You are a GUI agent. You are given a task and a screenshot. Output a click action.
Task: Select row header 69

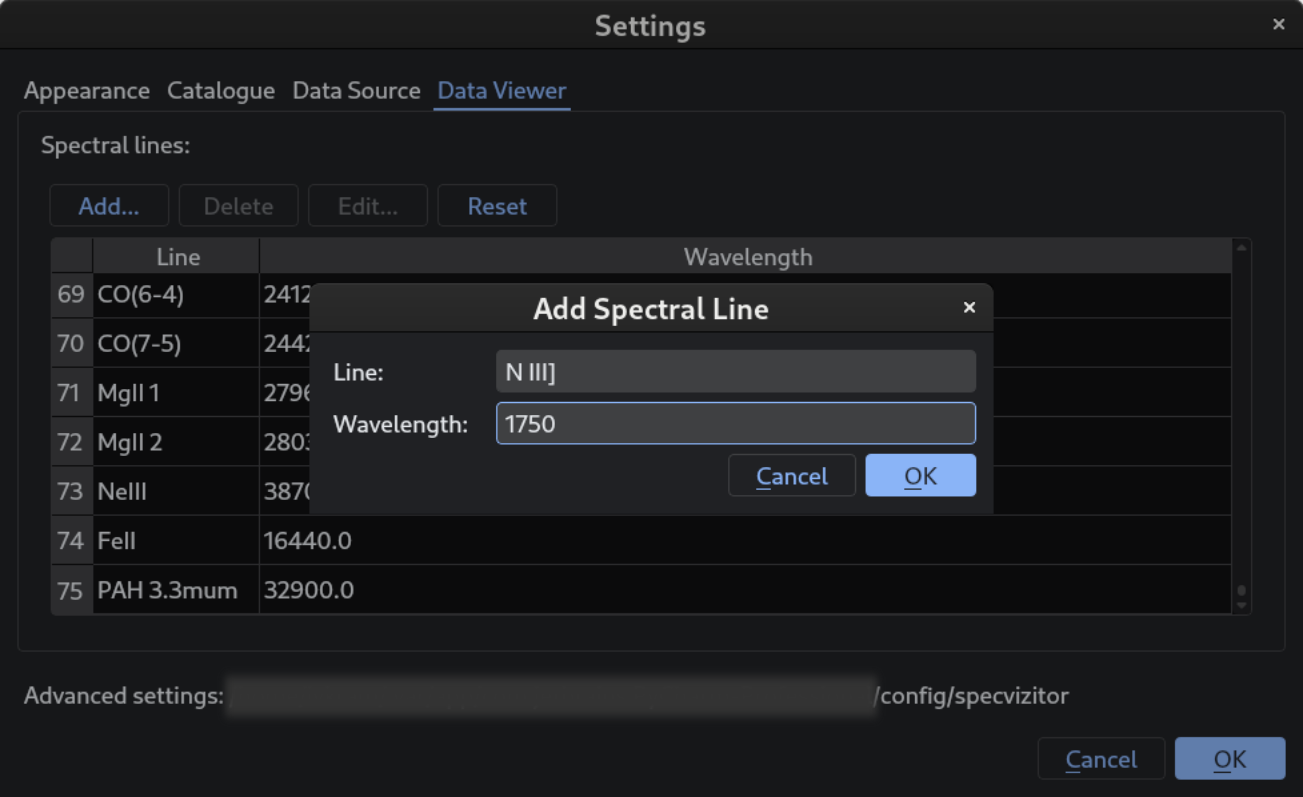coord(71,295)
